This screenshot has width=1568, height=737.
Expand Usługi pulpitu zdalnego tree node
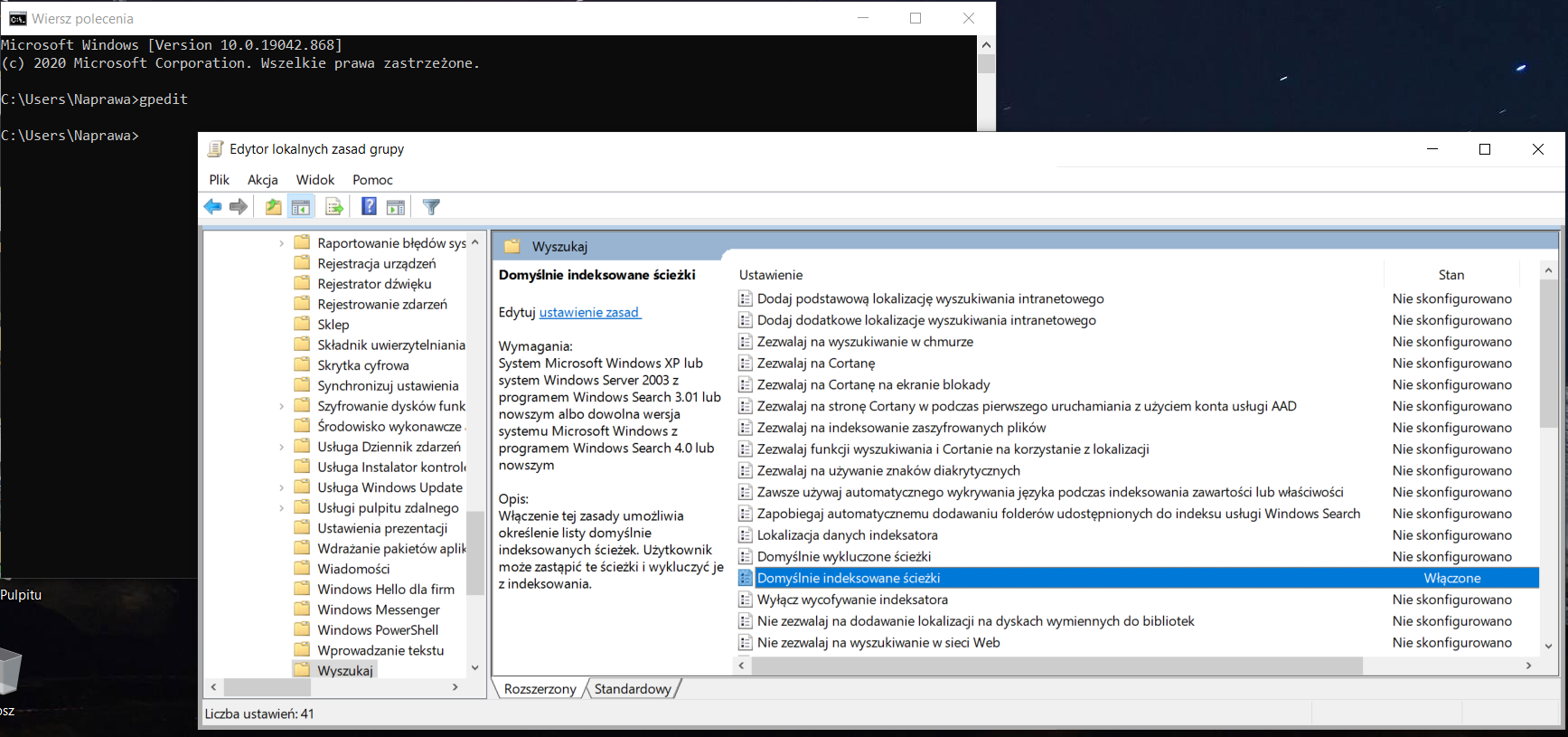coord(281,508)
